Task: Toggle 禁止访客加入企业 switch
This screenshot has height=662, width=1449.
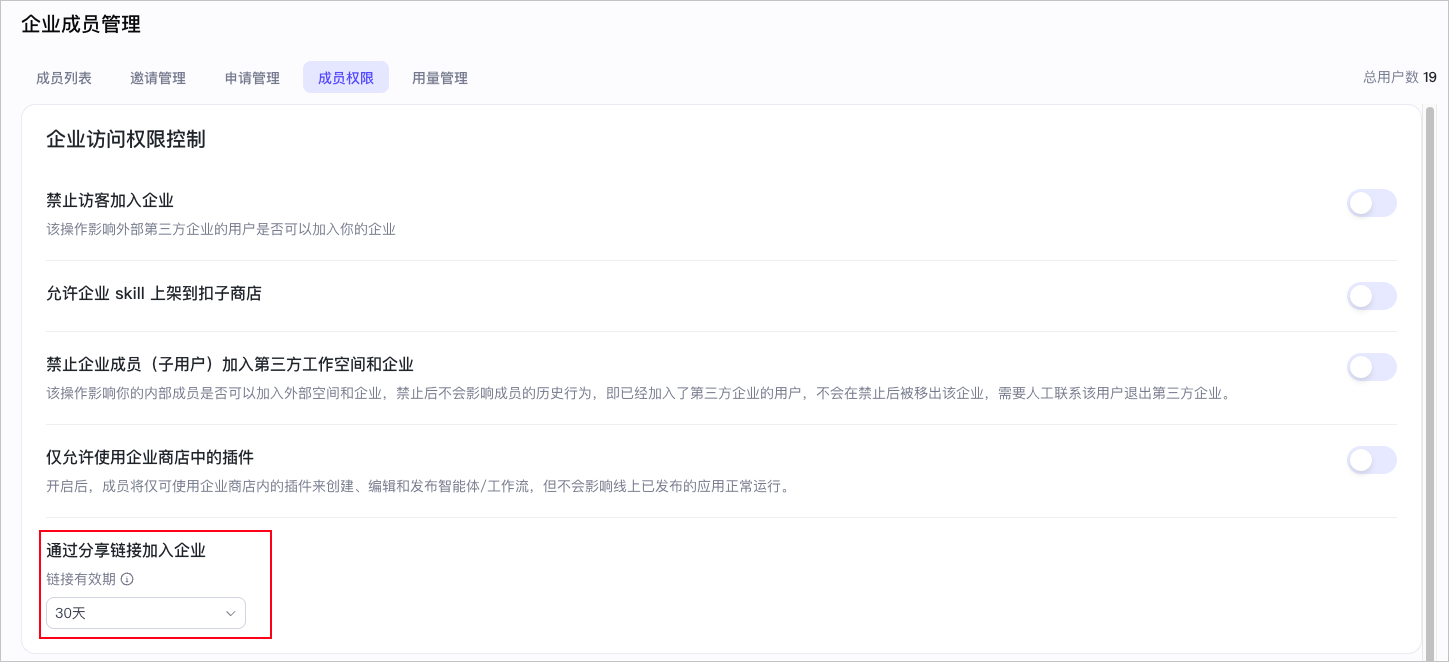Action: click(x=1371, y=203)
